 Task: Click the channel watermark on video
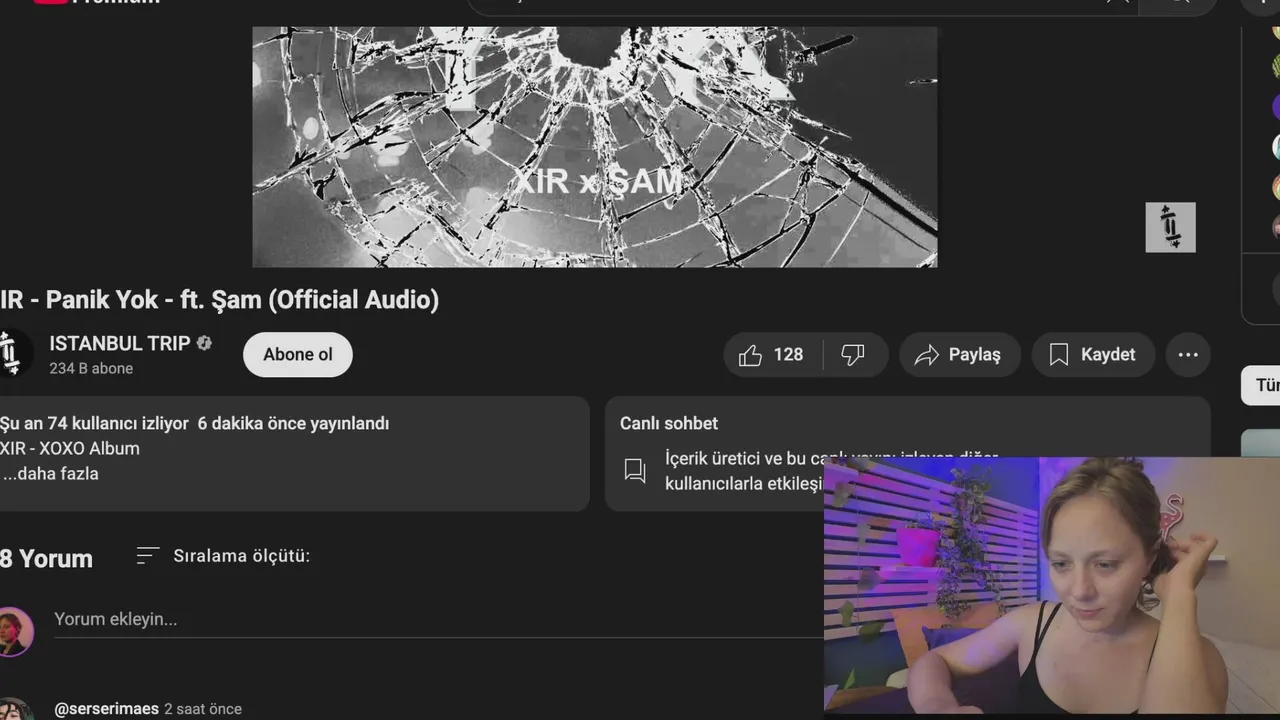click(x=1170, y=227)
